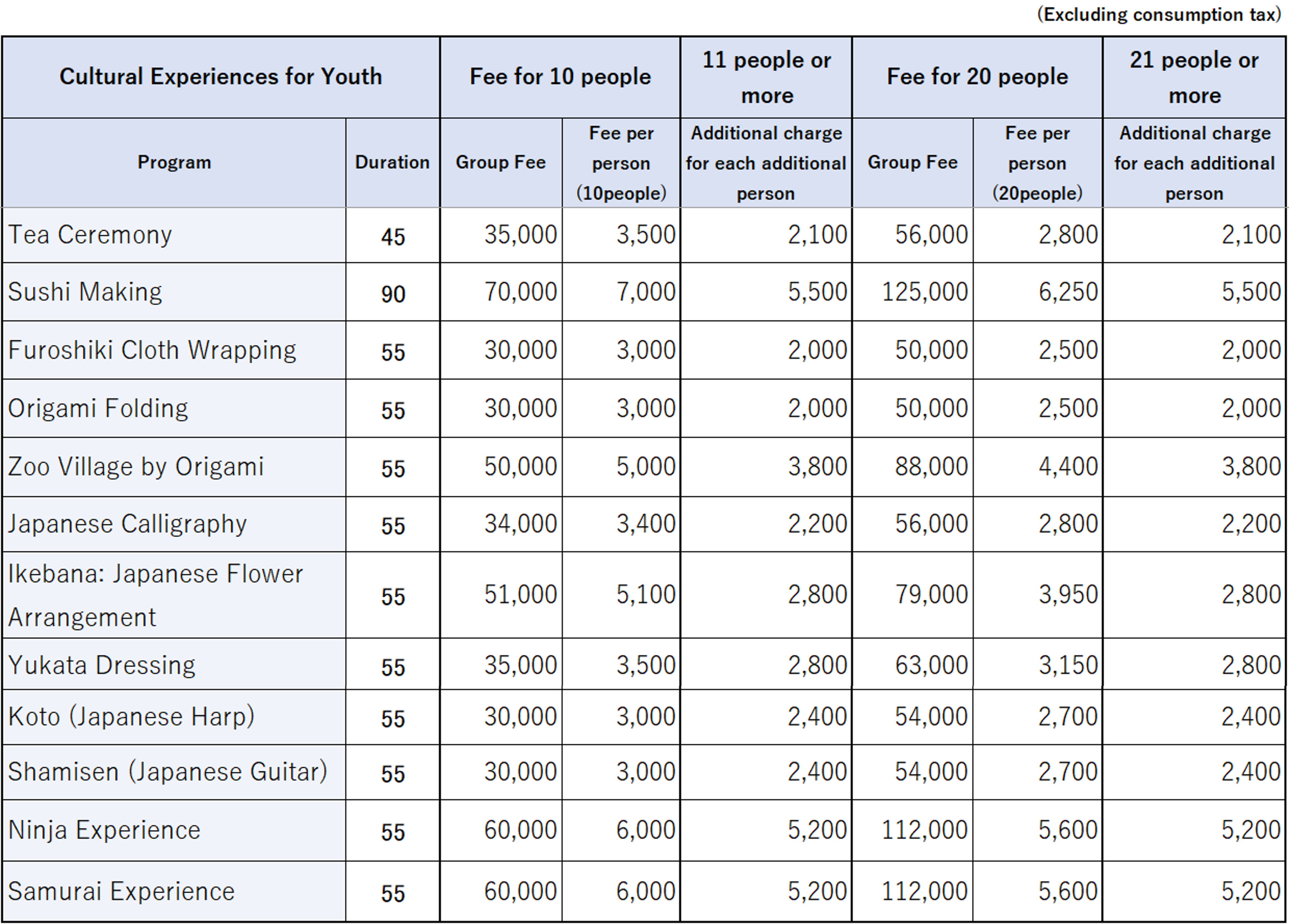This screenshot has height=924, width=1289.
Task: Click the Fee for 10 people header
Action: tap(560, 77)
